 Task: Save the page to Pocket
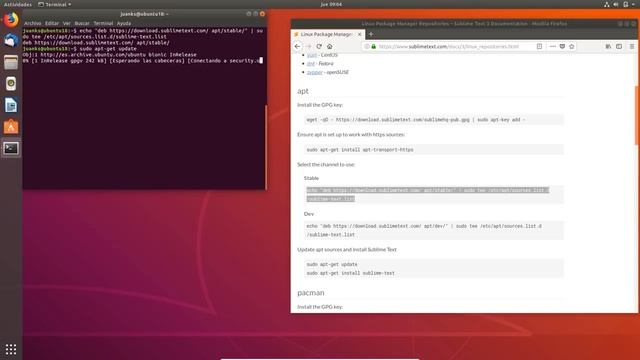point(562,47)
